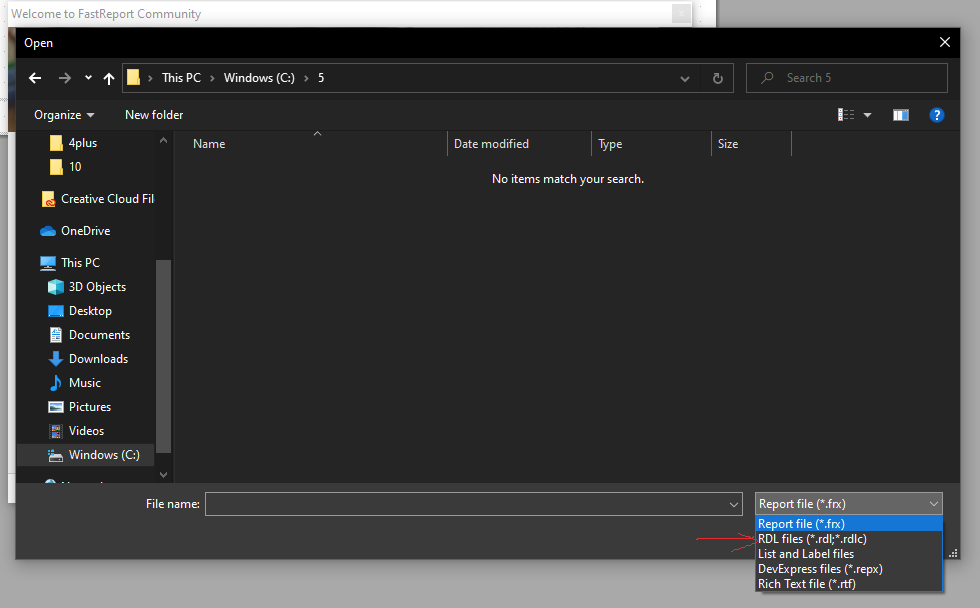The height and width of the screenshot is (608, 980).
Task: Open the File name combo box dropdown
Action: pos(733,504)
